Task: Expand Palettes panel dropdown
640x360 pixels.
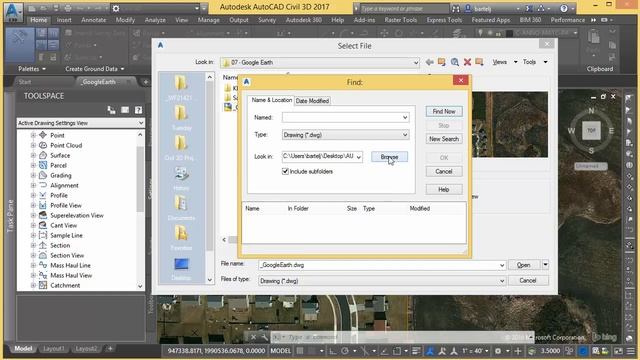Action: tap(32, 69)
